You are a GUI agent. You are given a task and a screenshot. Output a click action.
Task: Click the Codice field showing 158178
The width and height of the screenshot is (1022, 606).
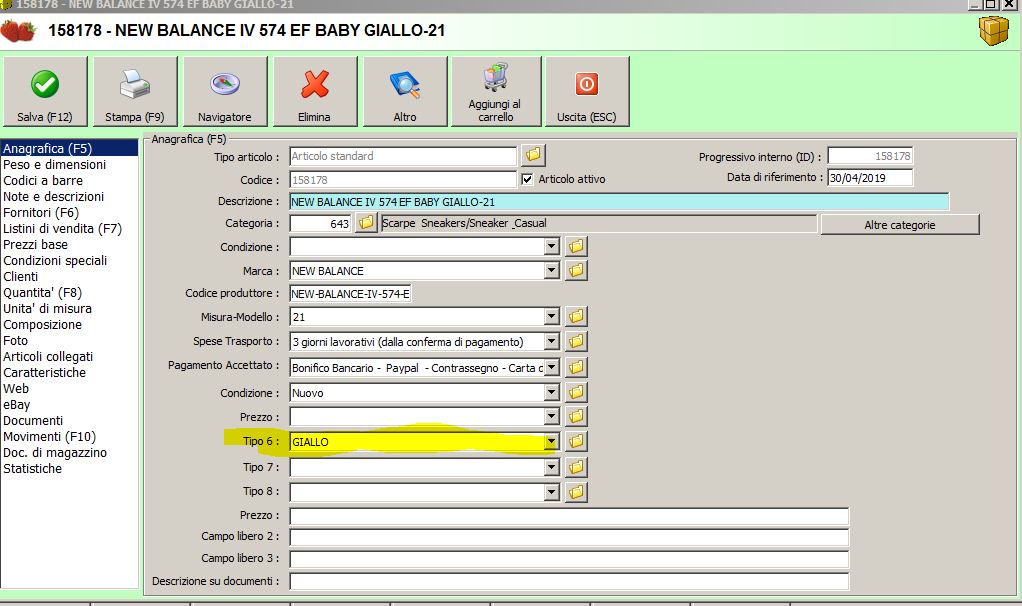403,180
